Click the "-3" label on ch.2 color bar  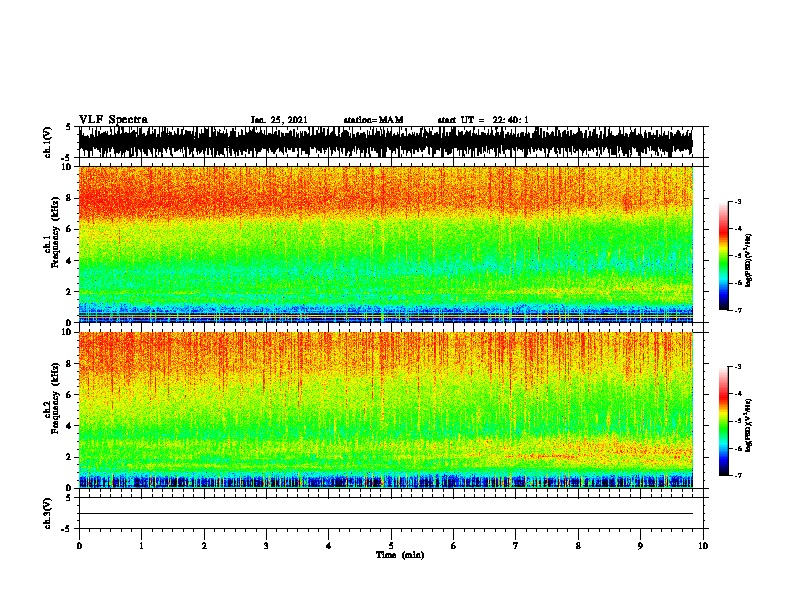coord(737,367)
